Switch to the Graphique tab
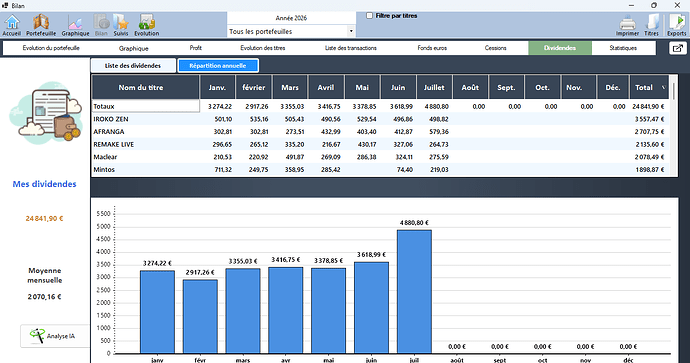 pyautogui.click(x=134, y=48)
